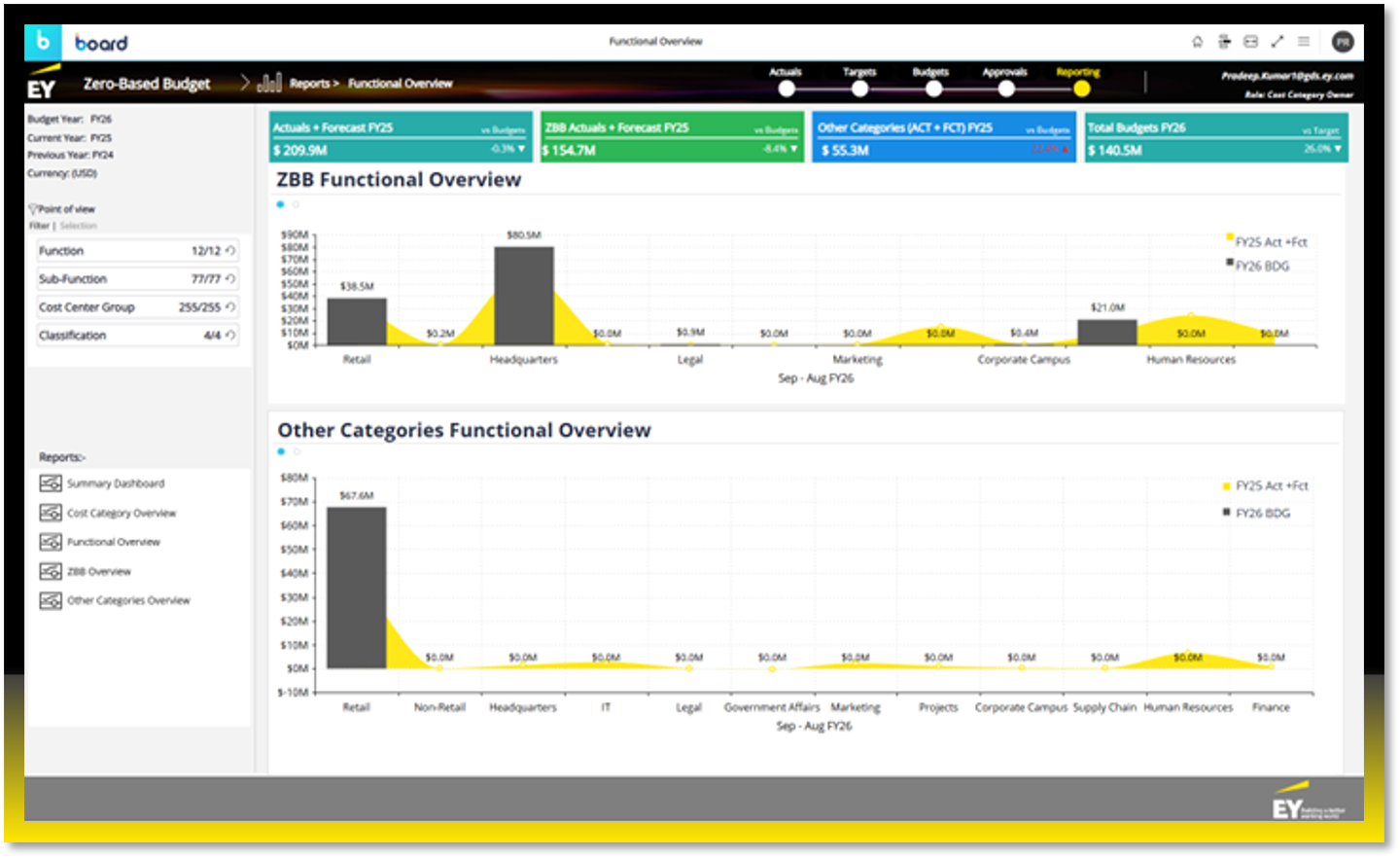The height and width of the screenshot is (858, 1400).
Task: Click the fullscreen expand arrow icon
Action: [1277, 42]
